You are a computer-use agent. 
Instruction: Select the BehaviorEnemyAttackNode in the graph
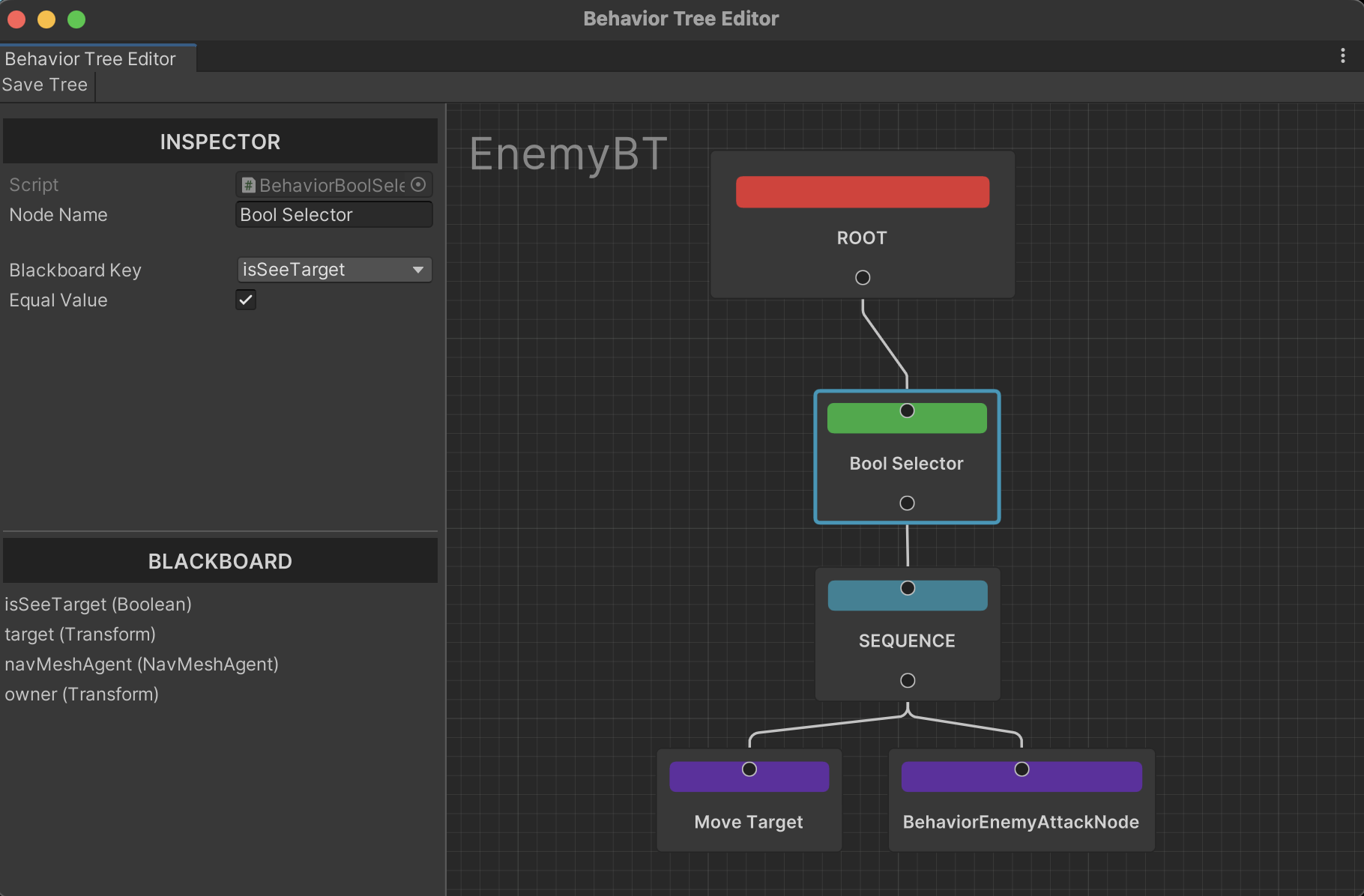[x=1021, y=822]
